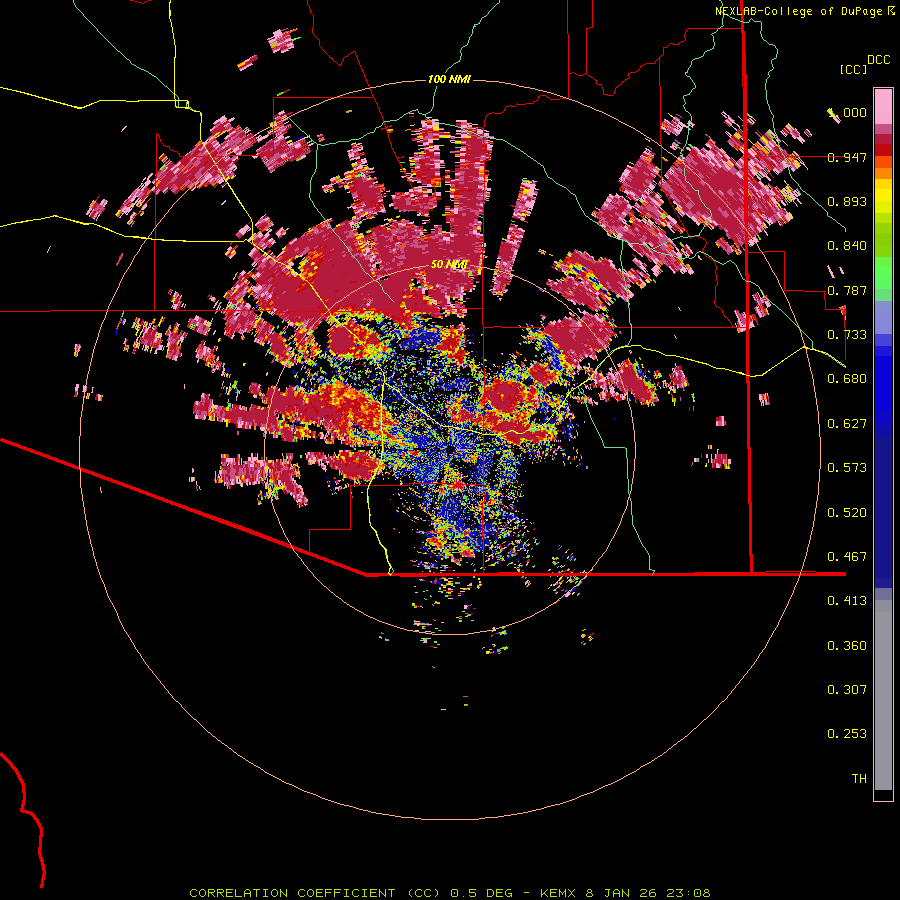Click the 0.253 scale value
The width and height of the screenshot is (900, 900).
(x=847, y=734)
